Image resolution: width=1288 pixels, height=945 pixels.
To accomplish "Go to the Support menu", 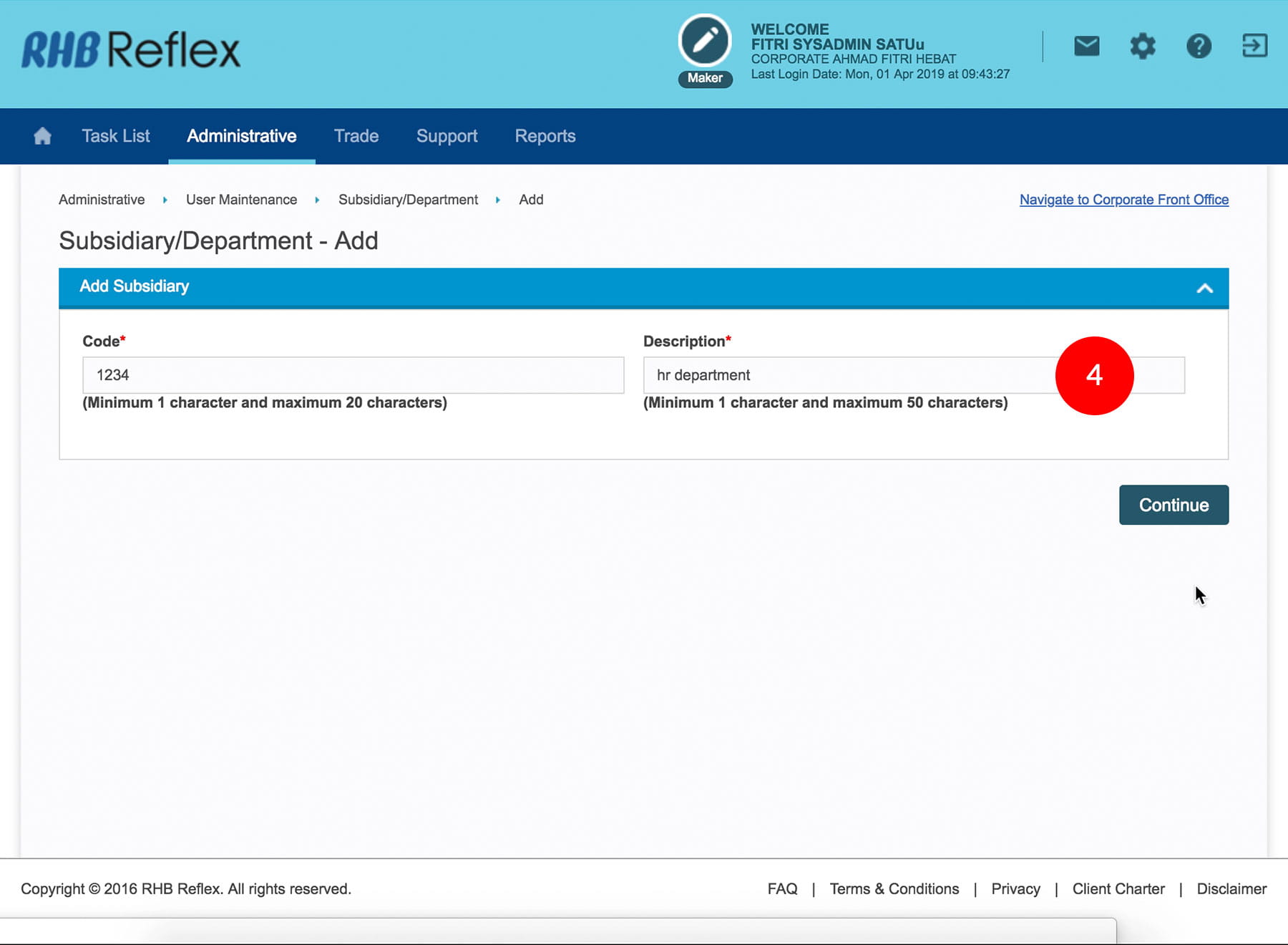I will [447, 136].
